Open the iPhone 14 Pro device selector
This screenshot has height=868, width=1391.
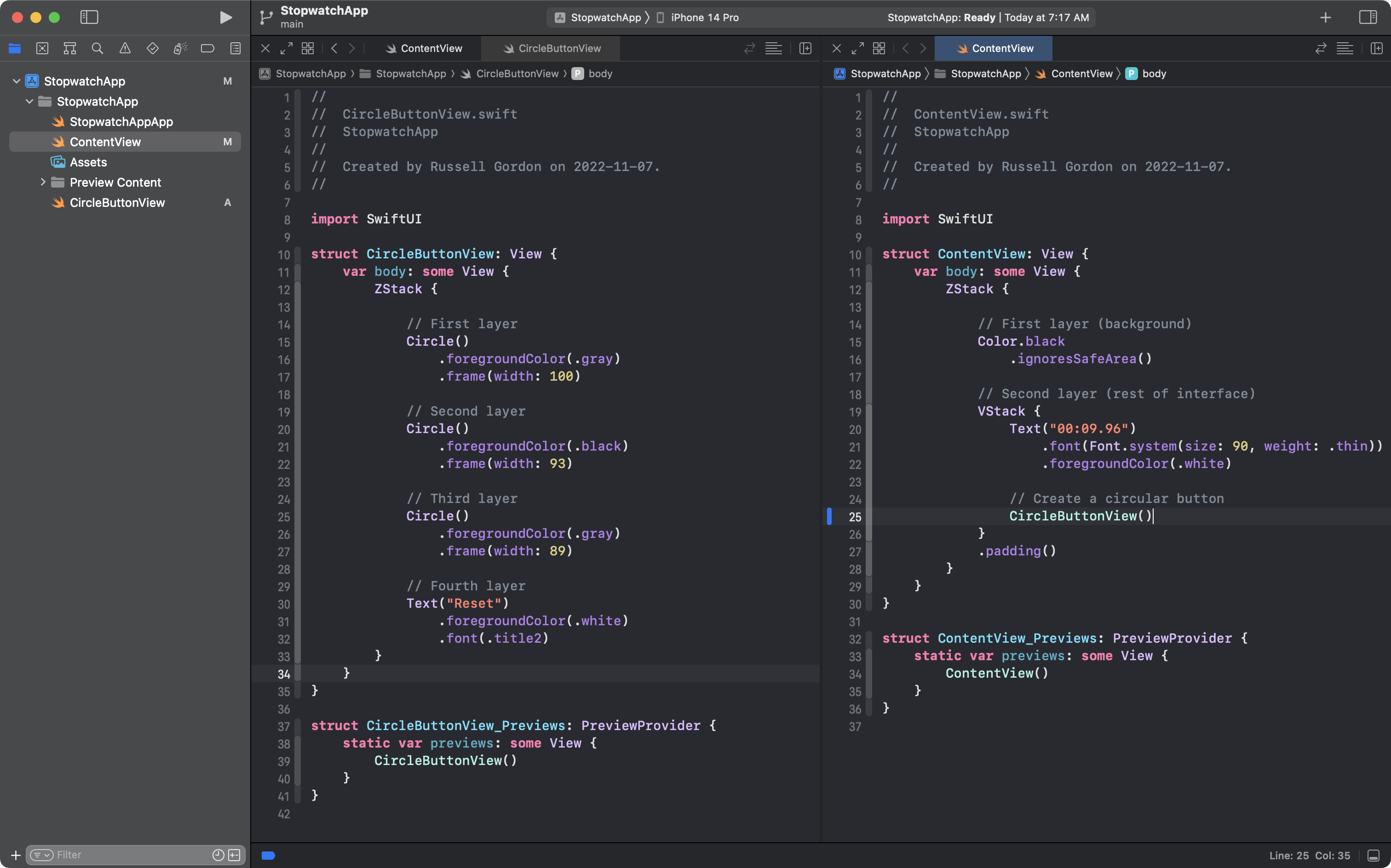pyautogui.click(x=704, y=17)
